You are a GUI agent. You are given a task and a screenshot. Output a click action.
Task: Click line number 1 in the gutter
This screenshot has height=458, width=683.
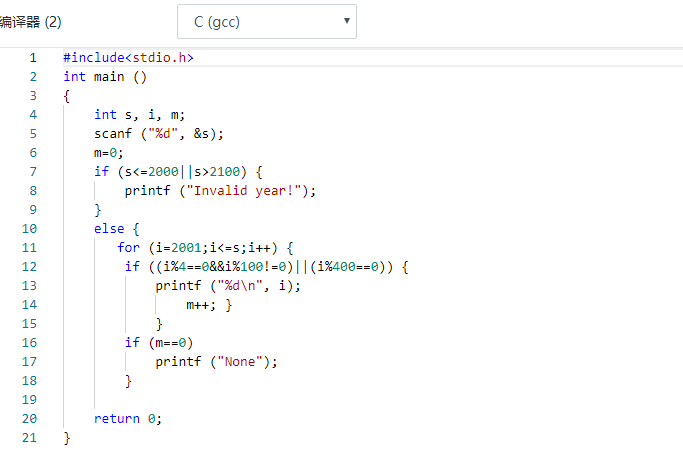[33, 58]
